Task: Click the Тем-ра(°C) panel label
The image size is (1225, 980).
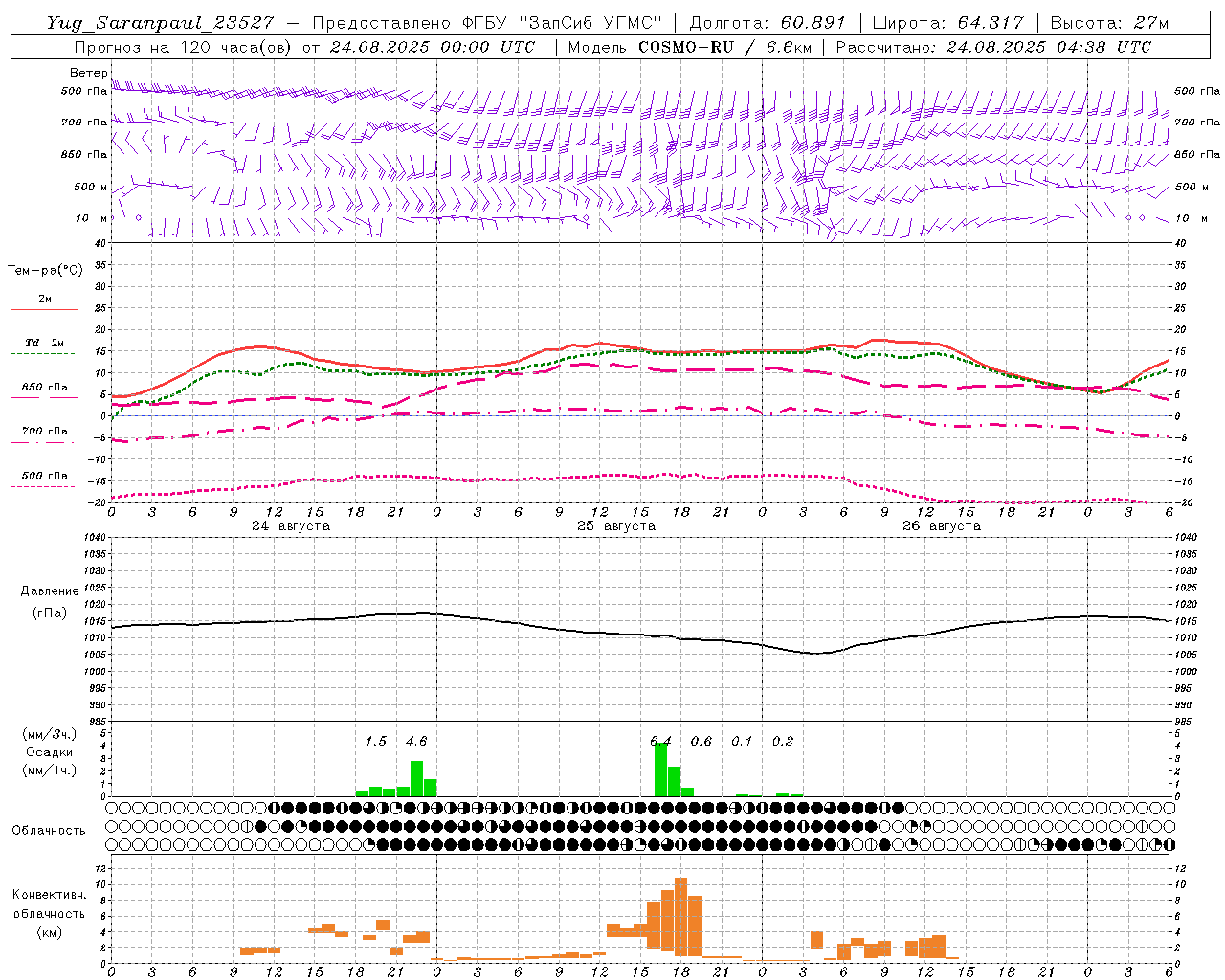Action: [45, 271]
